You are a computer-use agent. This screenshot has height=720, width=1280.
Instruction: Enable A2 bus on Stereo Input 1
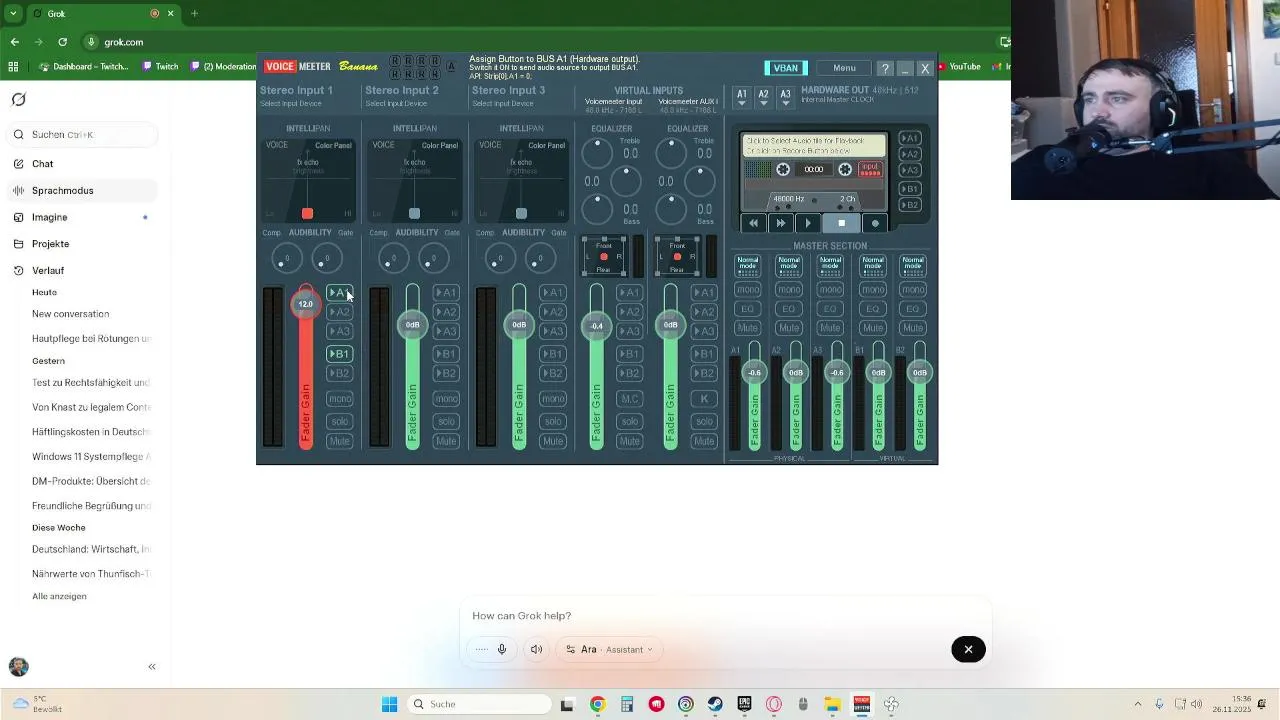(339, 312)
